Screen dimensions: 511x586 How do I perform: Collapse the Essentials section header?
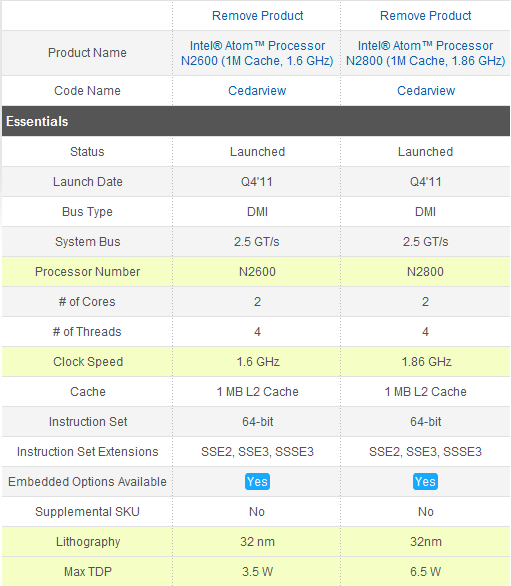click(x=256, y=121)
